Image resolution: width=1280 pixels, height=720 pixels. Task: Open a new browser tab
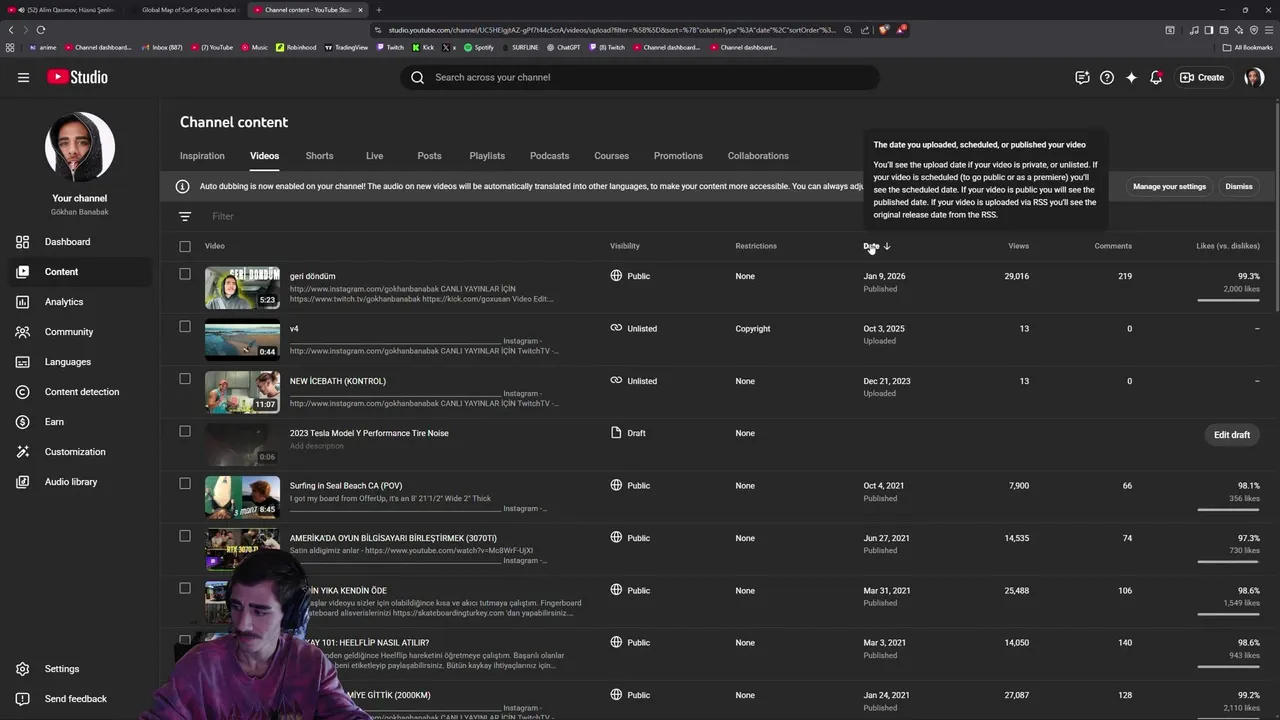378,10
